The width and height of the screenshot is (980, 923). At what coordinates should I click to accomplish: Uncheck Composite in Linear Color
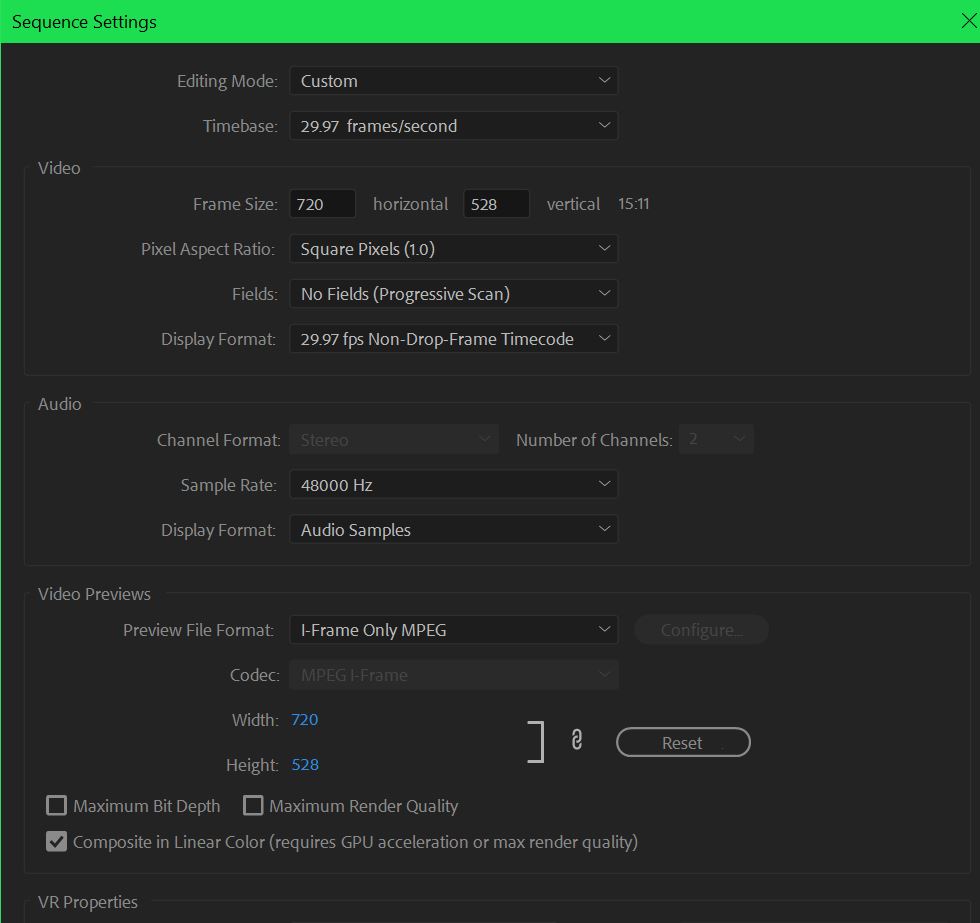point(57,841)
